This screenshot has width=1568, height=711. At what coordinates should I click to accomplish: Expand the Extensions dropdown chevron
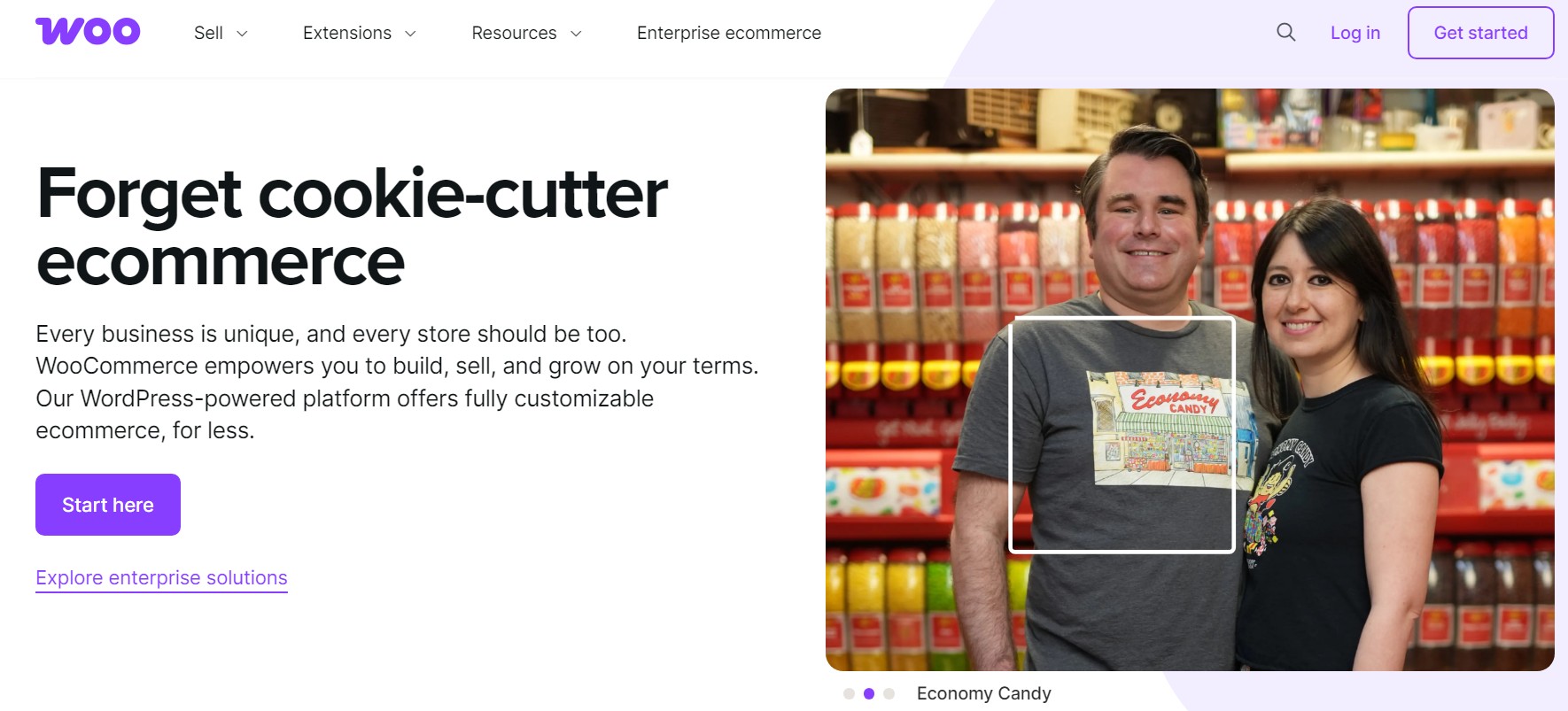[410, 34]
